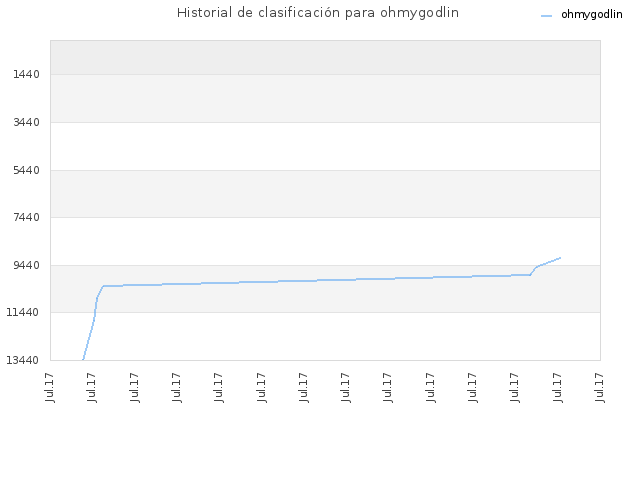Click the line's starting point near 13440

tap(83, 359)
